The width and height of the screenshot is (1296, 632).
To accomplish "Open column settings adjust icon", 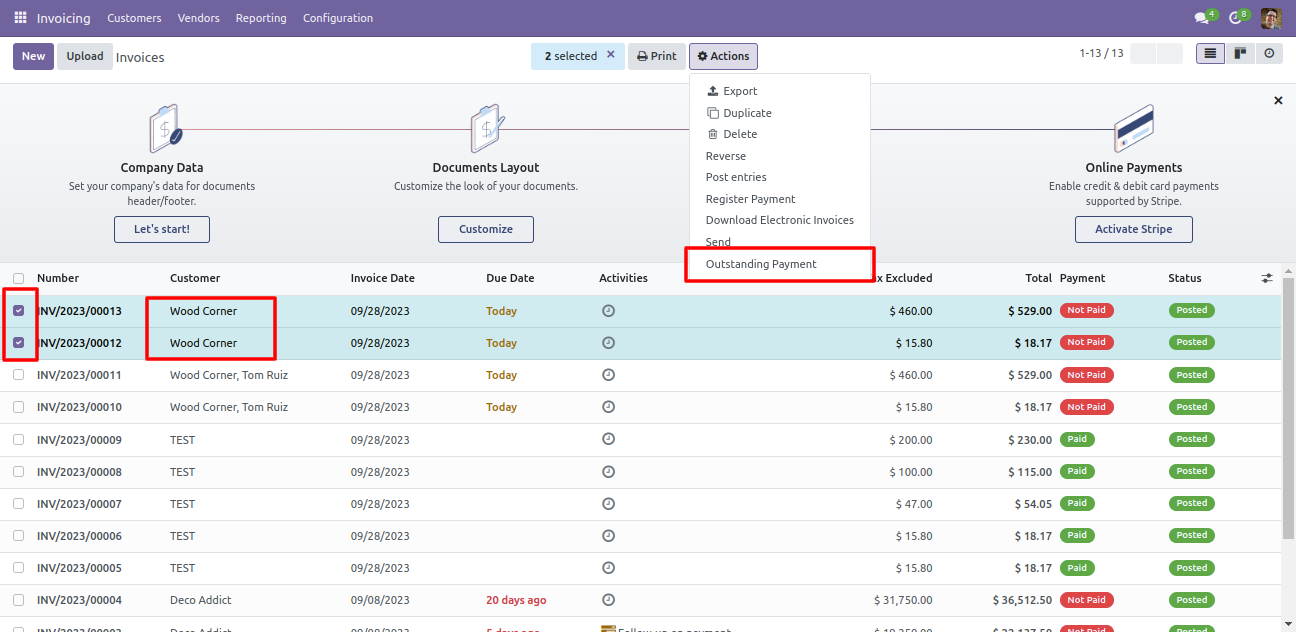I will click(x=1267, y=278).
